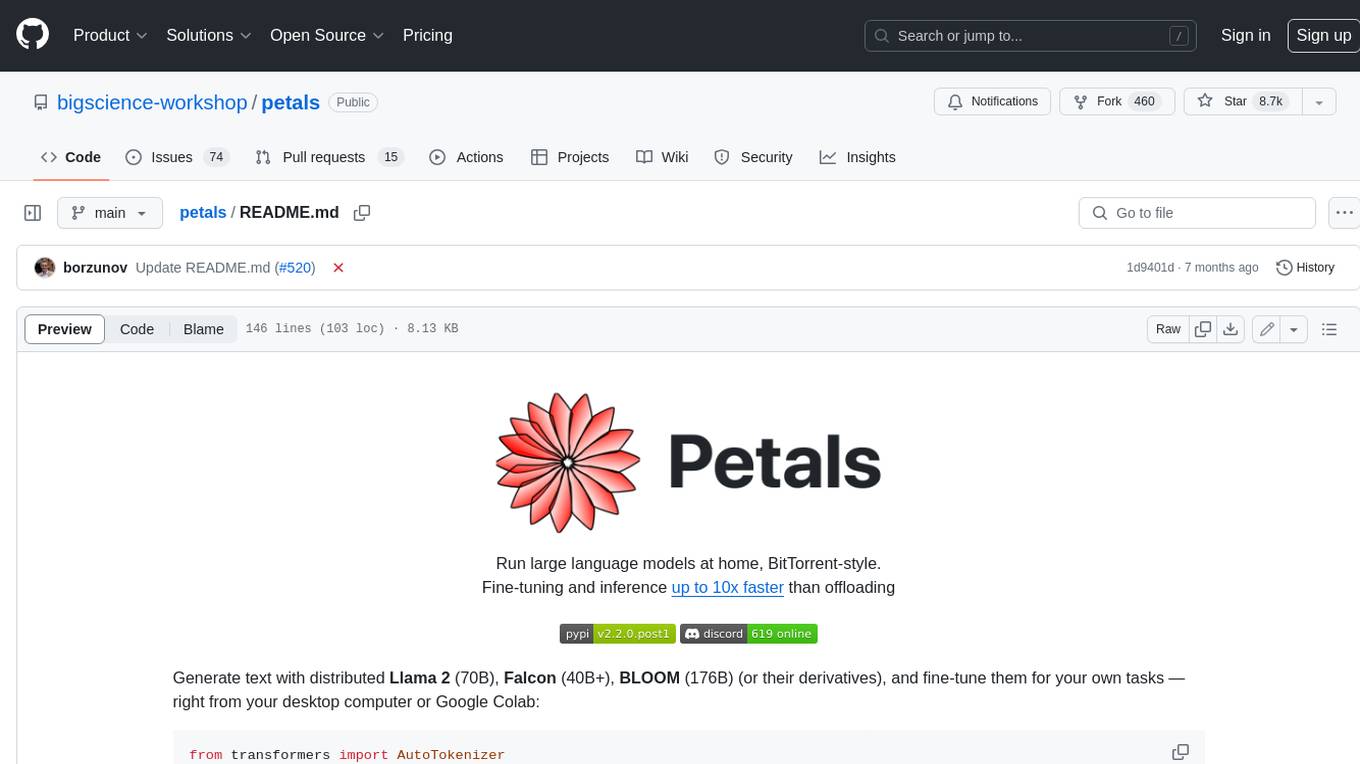This screenshot has height=764, width=1360.
Task: Click the Pull requests count 15
Action: click(391, 157)
